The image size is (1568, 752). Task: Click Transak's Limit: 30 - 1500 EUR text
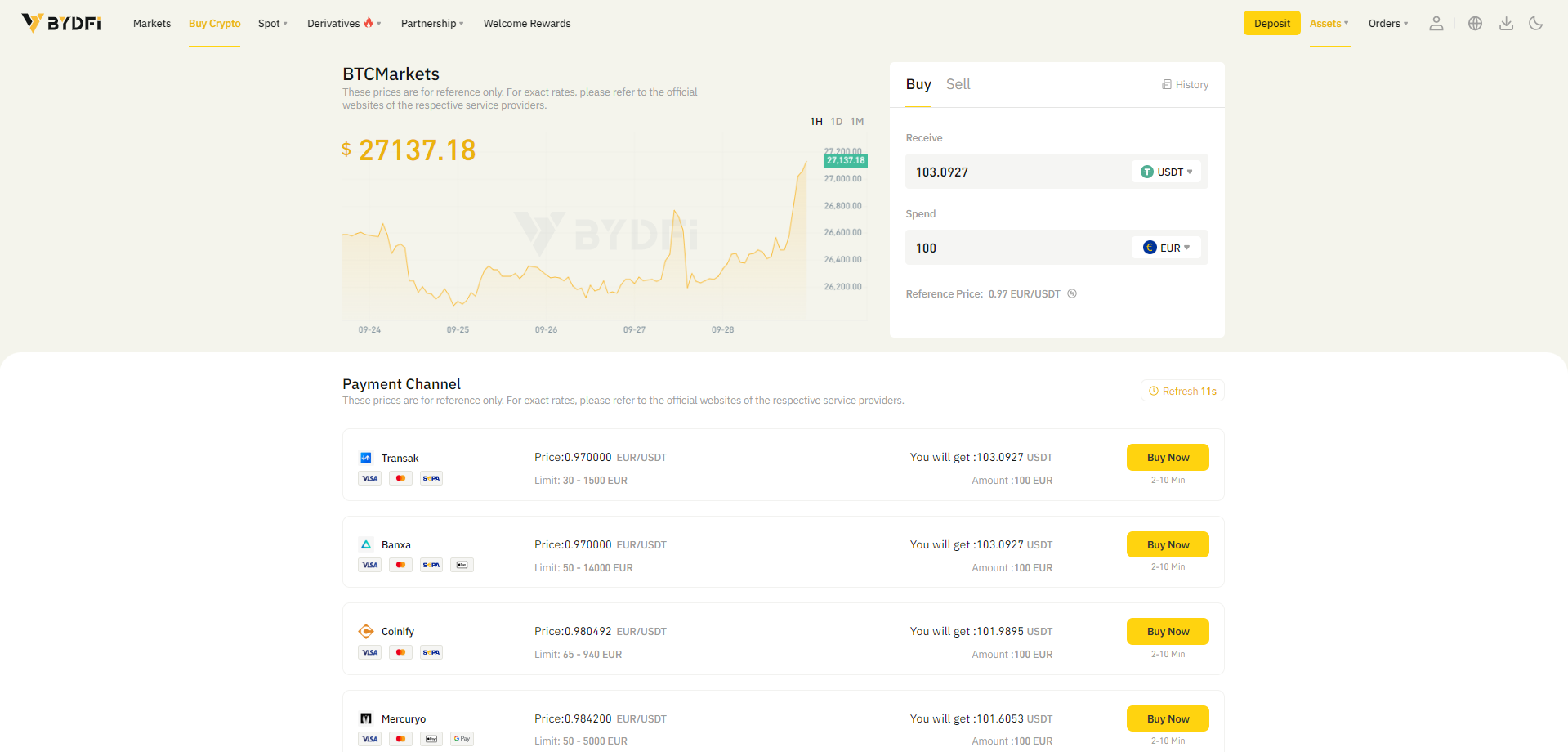[581, 481]
